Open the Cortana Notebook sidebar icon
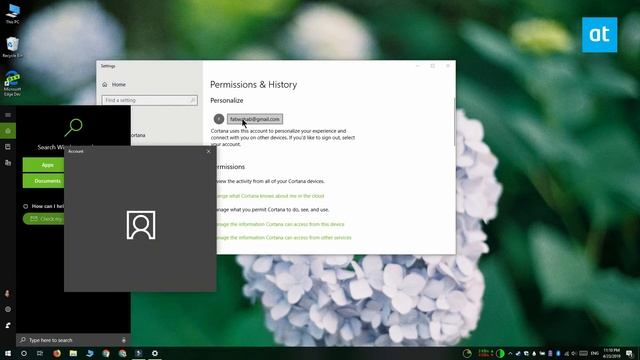The height and width of the screenshot is (360, 640). (x=8, y=147)
